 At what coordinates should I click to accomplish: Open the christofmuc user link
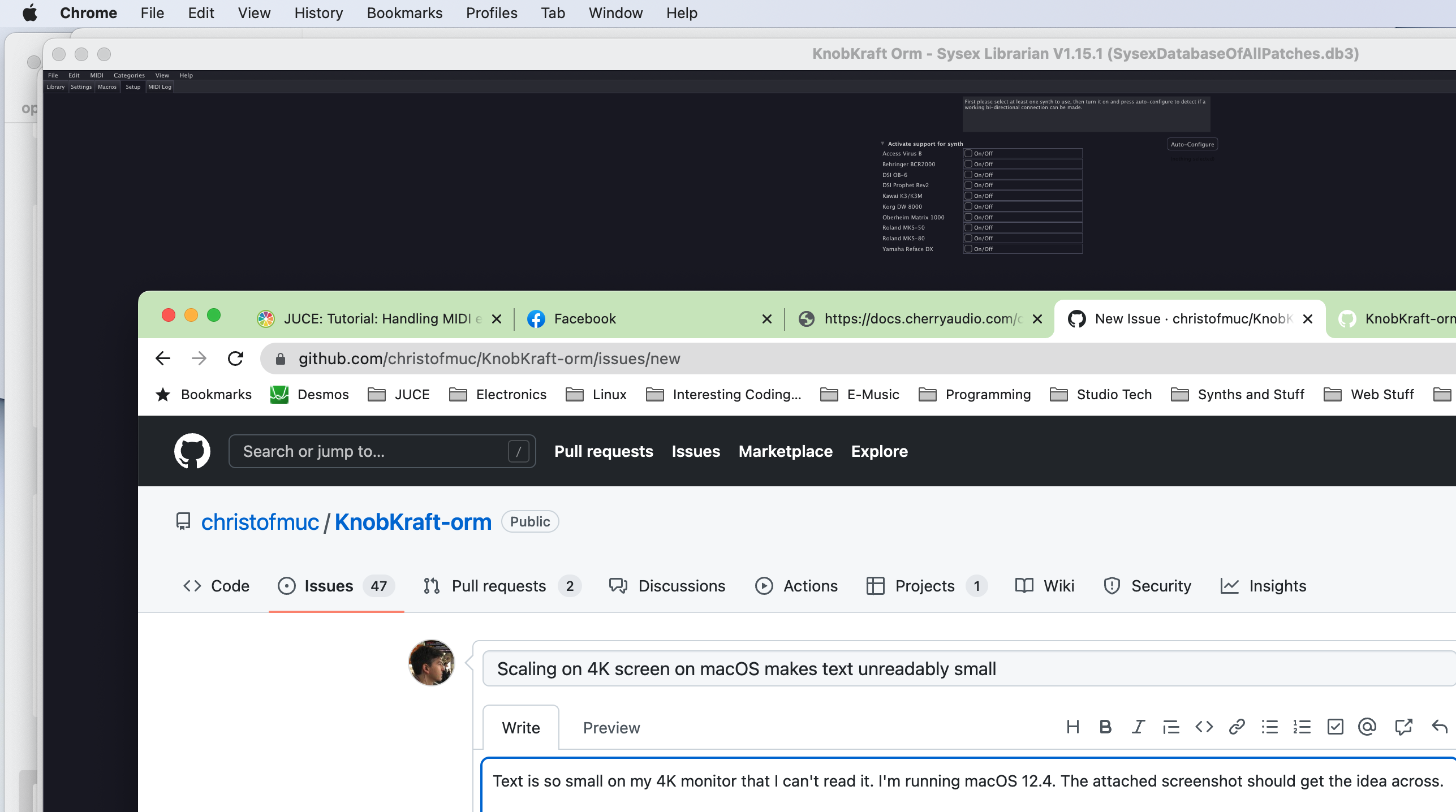pyautogui.click(x=260, y=522)
